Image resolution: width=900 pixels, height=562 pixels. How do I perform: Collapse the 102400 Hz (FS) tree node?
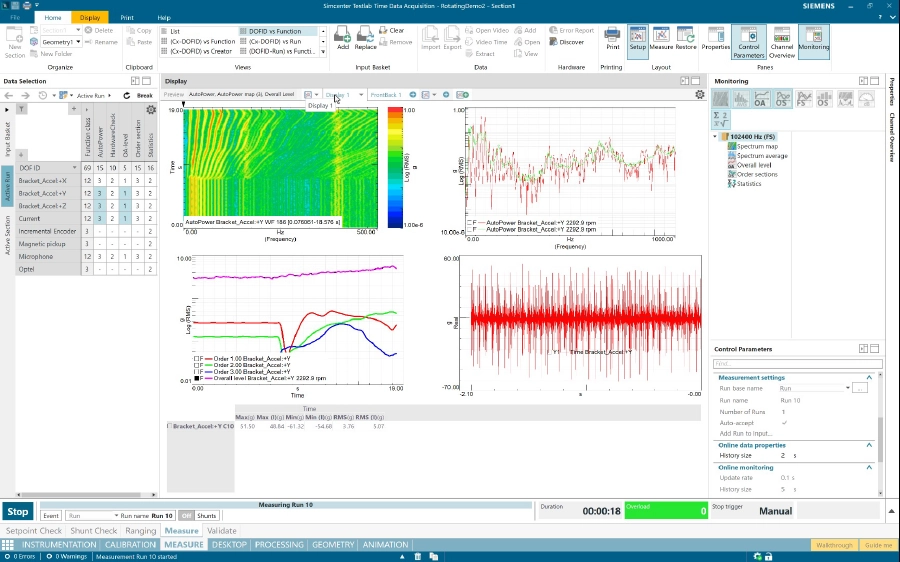716,137
